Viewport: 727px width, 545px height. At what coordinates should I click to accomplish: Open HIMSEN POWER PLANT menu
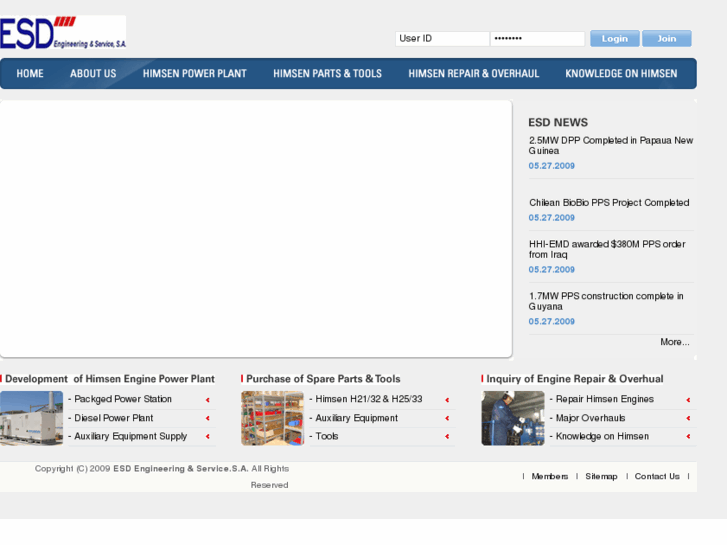(195, 74)
